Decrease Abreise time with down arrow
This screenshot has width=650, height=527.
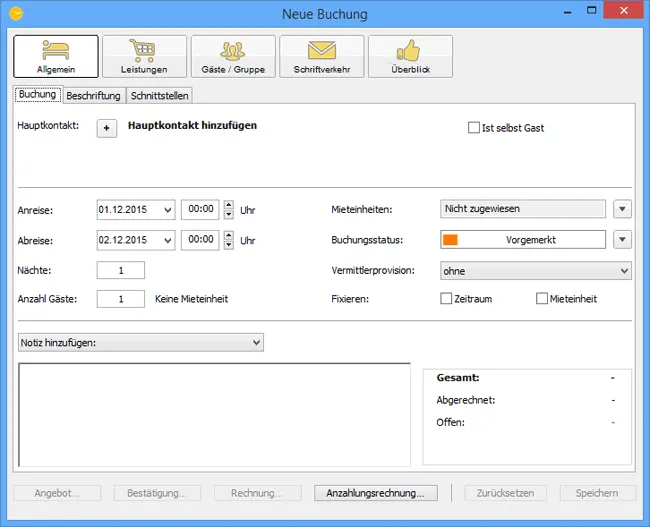click(x=228, y=245)
